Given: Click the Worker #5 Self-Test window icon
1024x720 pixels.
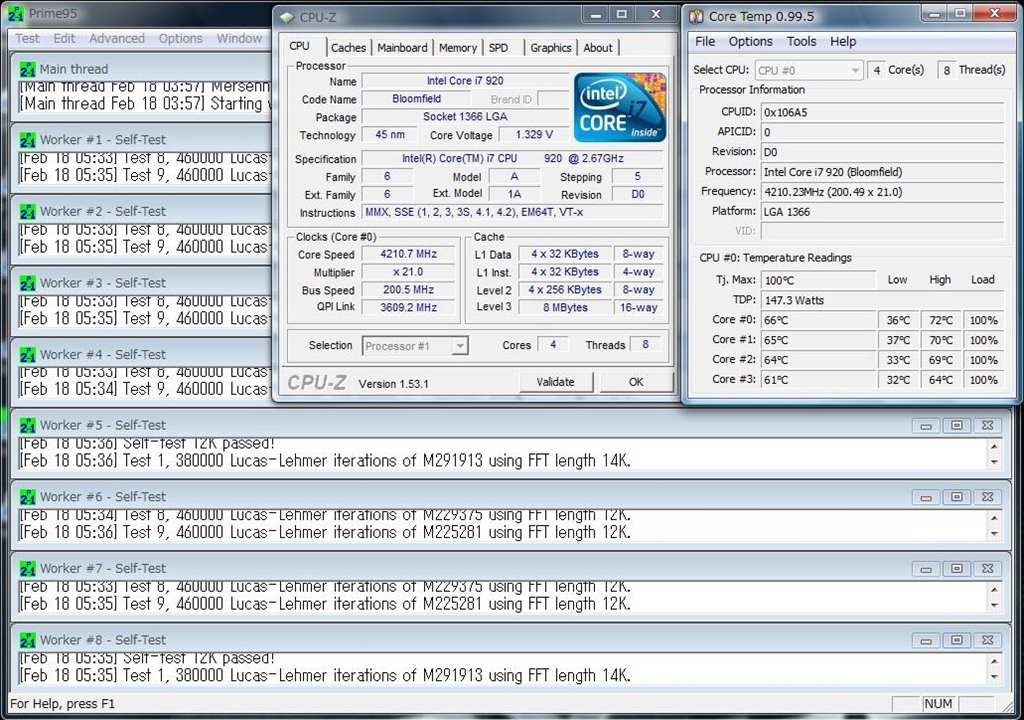Looking at the screenshot, I should (x=28, y=425).
